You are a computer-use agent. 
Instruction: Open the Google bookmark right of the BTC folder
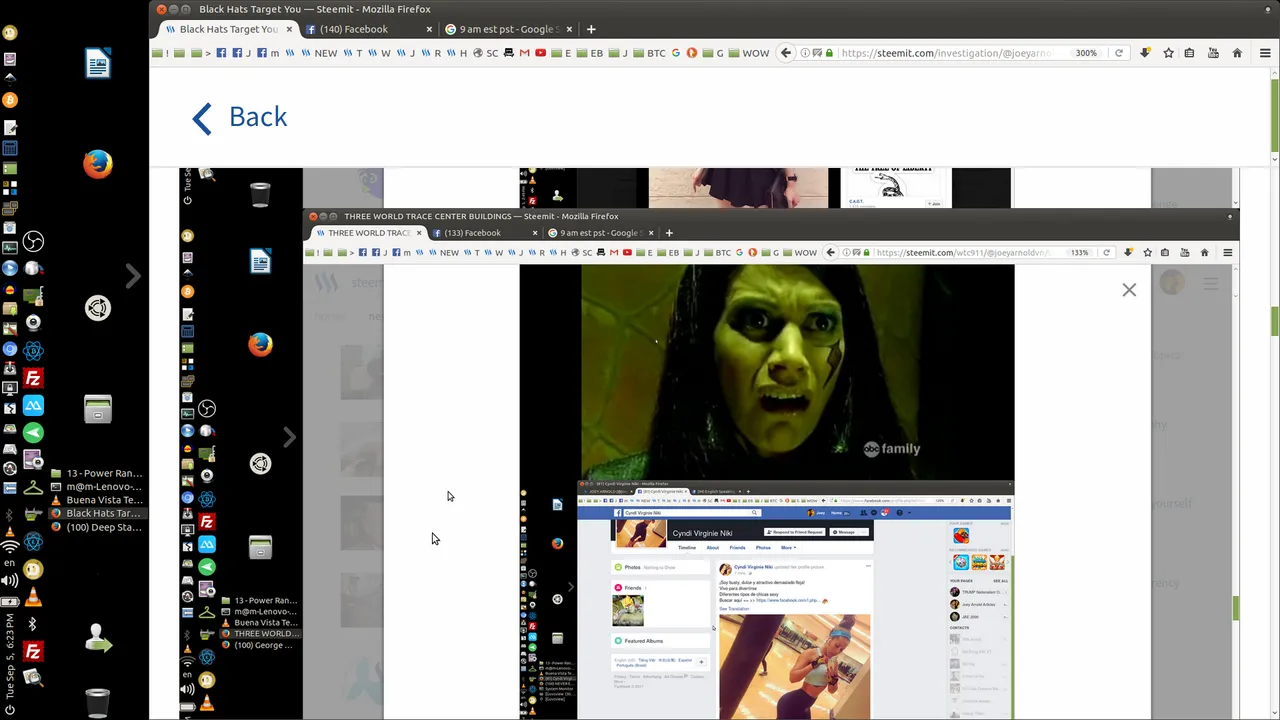(676, 53)
